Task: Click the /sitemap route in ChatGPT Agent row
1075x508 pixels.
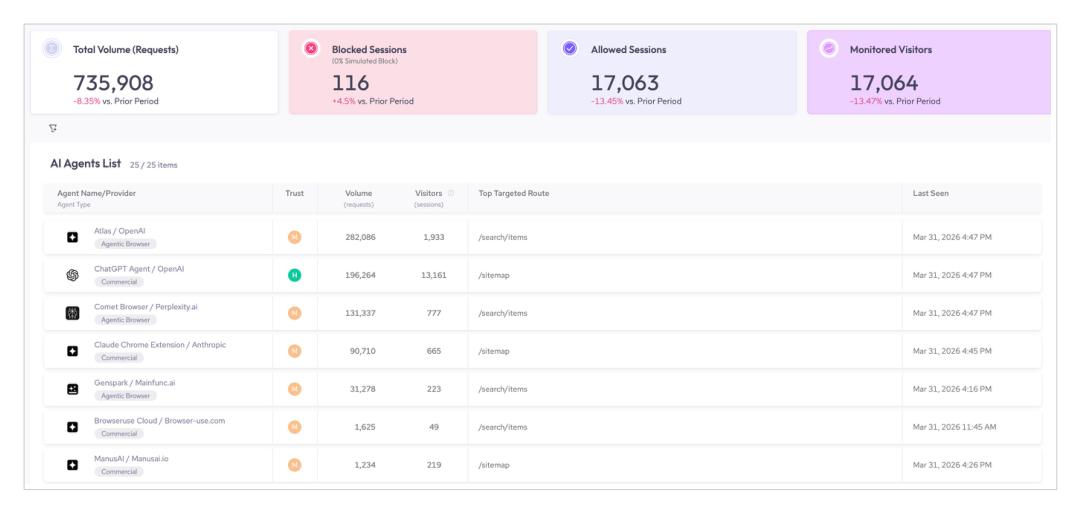Action: click(x=494, y=275)
